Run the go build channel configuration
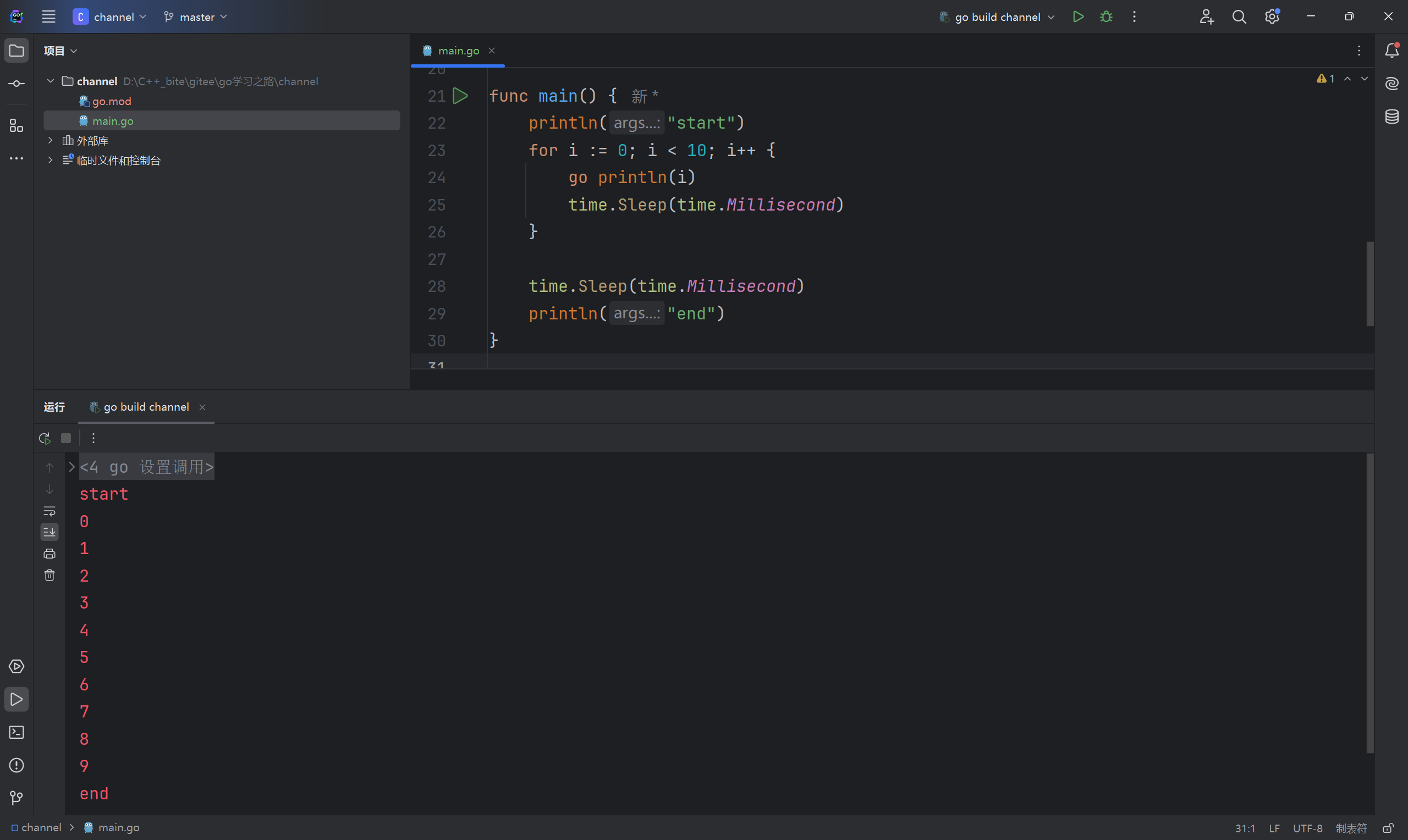Screen dimensions: 1408x840 (x=1078, y=17)
